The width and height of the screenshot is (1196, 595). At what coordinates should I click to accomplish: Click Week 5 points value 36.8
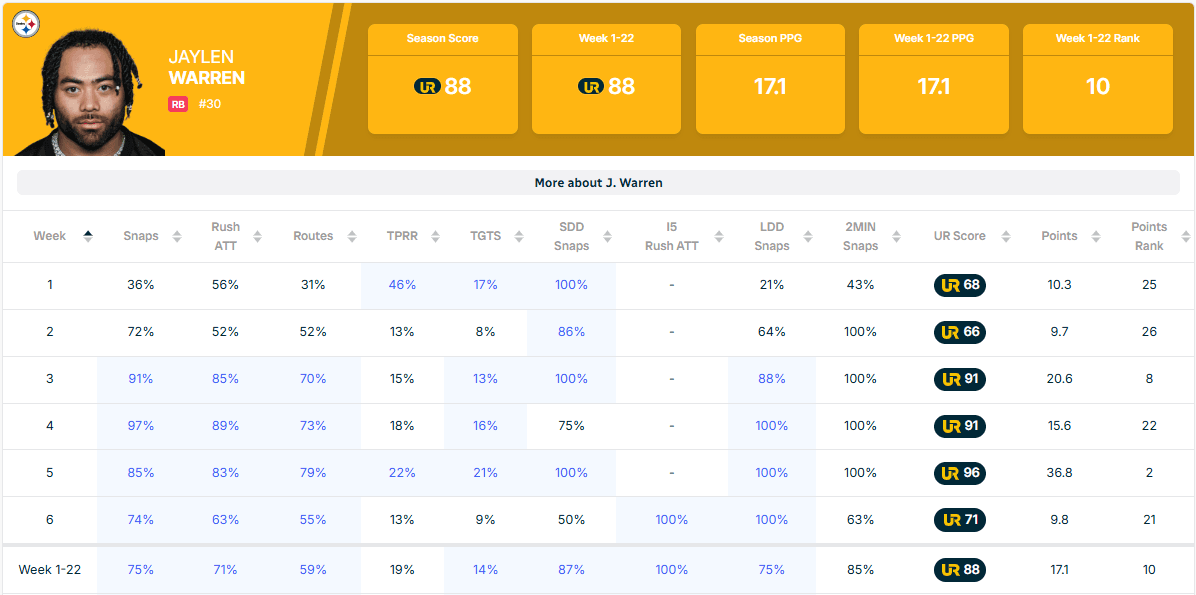point(1059,473)
